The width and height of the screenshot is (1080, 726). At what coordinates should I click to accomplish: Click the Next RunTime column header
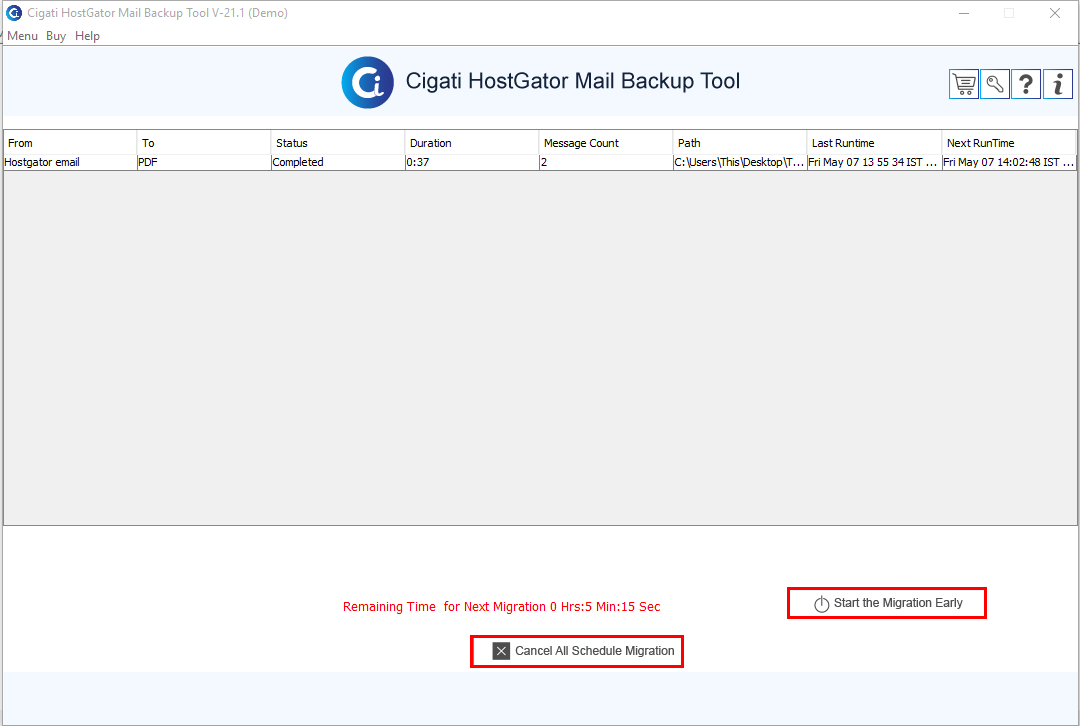[x=1008, y=143]
